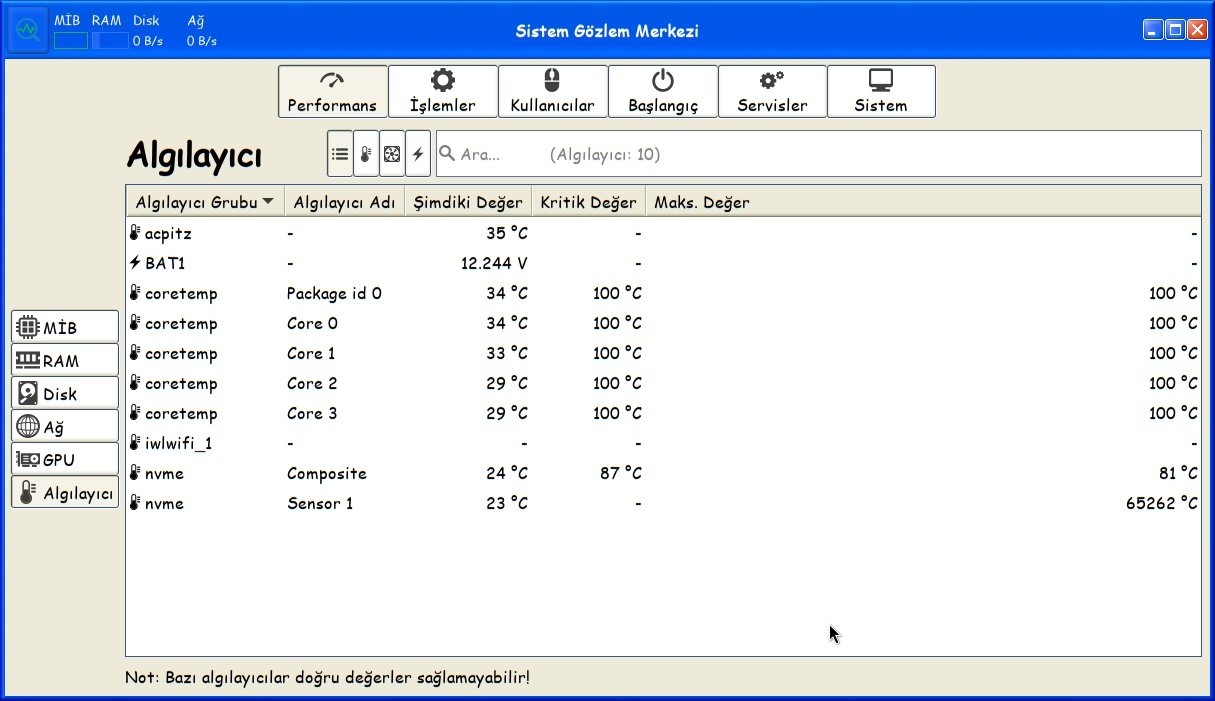Show all sensors with the list icon

click(340, 154)
